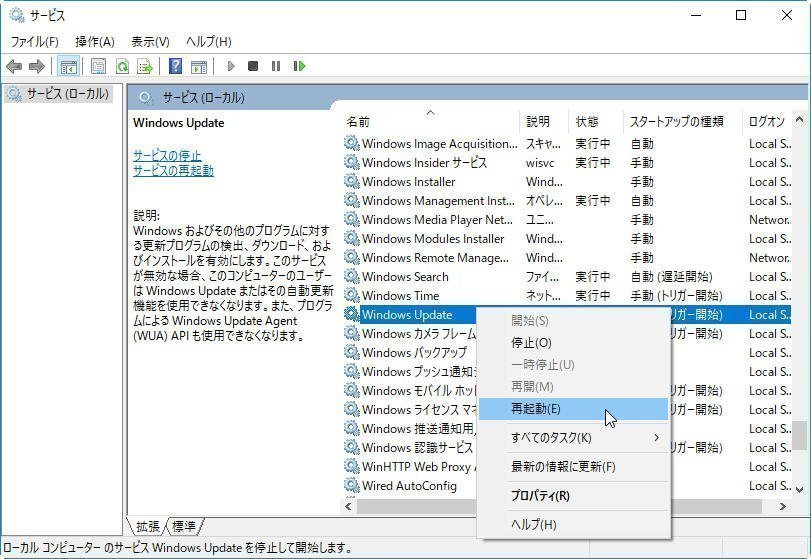Viewport: 811px width, 559px height.
Task: Click the Stop service square icon
Action: (253, 66)
